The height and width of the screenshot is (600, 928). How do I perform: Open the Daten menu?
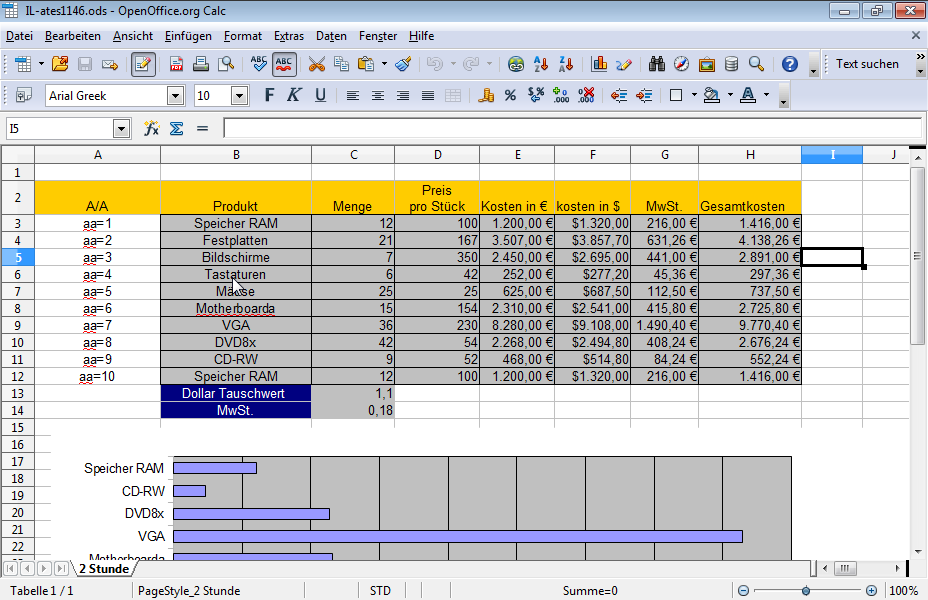(x=331, y=36)
